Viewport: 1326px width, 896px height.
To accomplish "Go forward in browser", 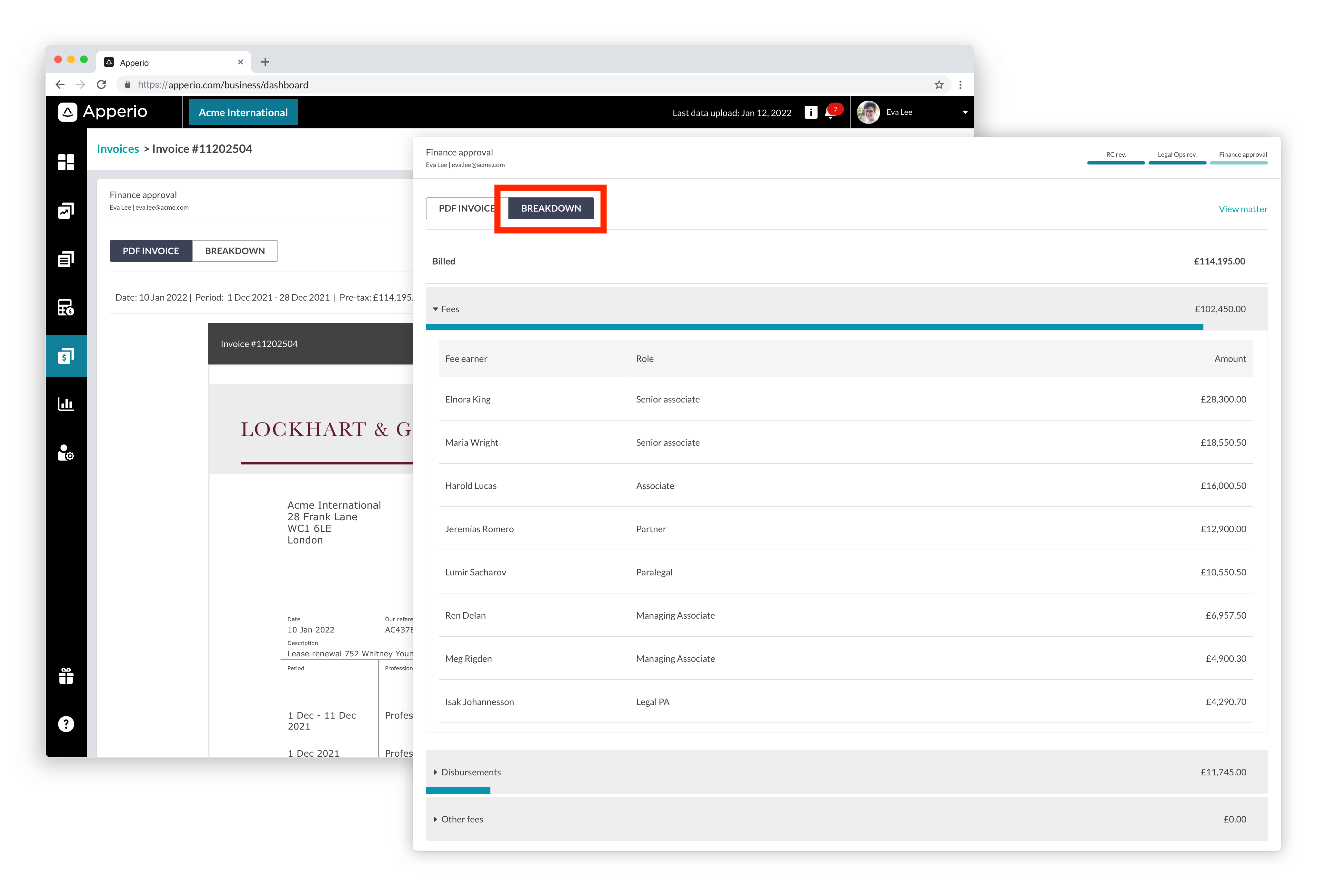I will coord(80,85).
